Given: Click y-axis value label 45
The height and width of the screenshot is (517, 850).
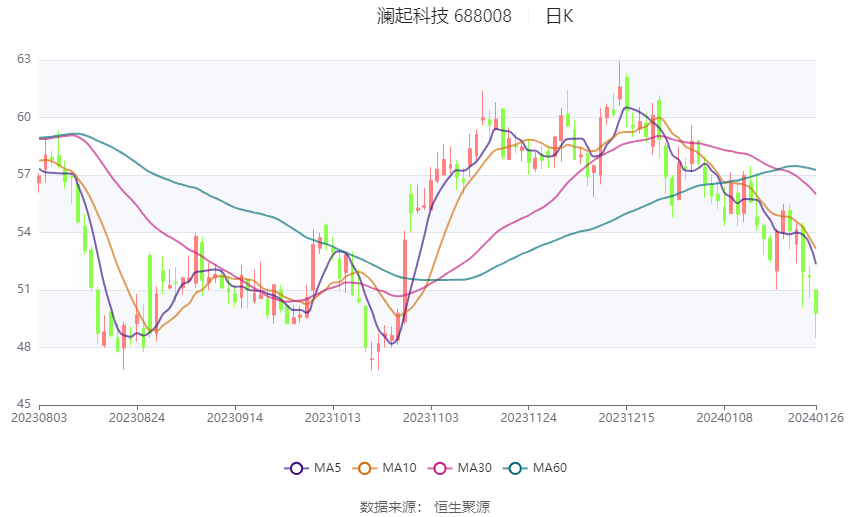Looking at the screenshot, I should point(24,404).
